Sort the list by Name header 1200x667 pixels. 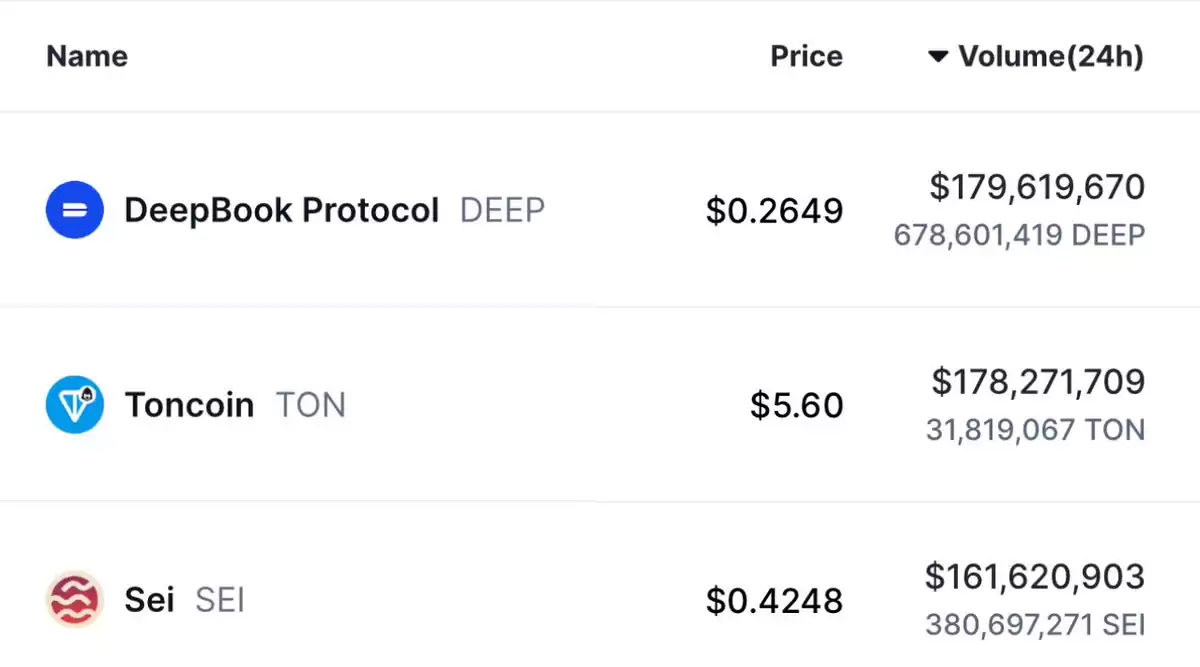(x=87, y=56)
